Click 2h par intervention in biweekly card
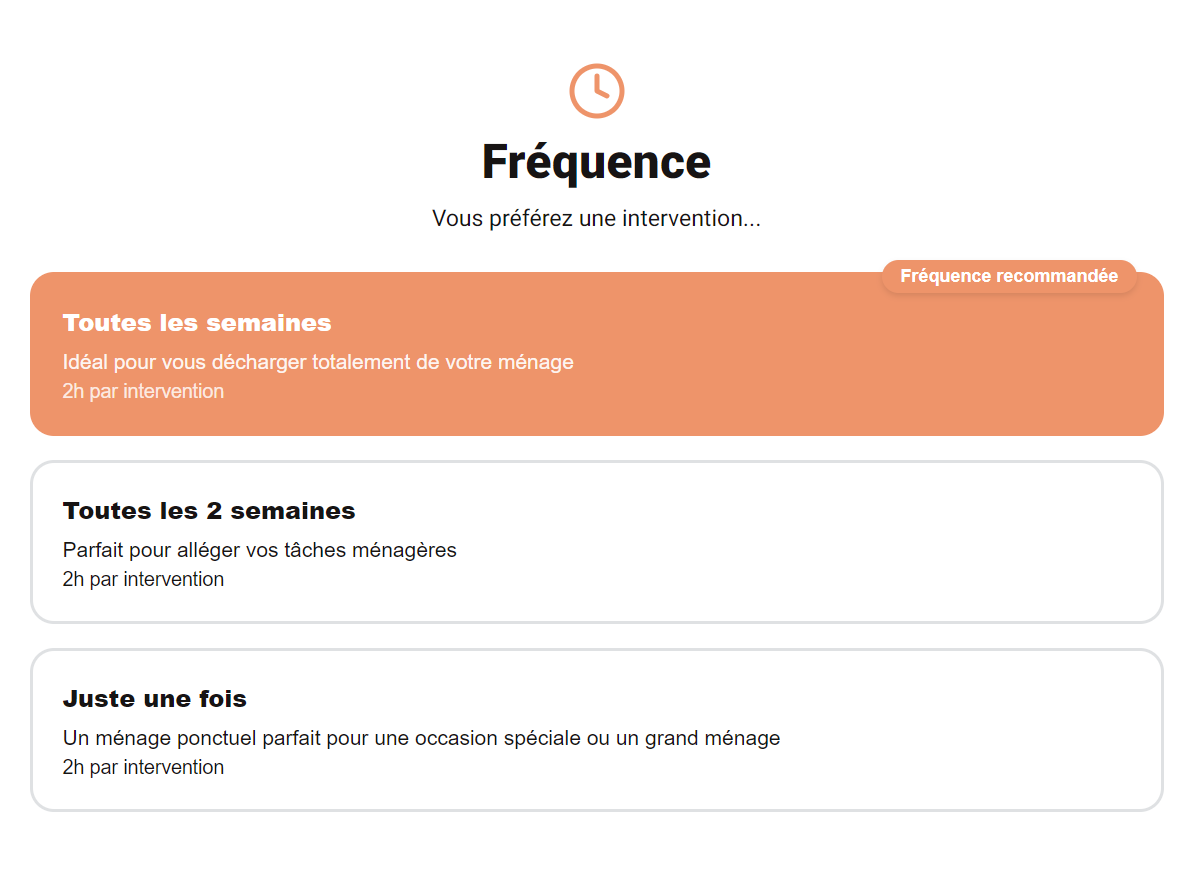Screen dimensions: 1203x869 (143, 579)
